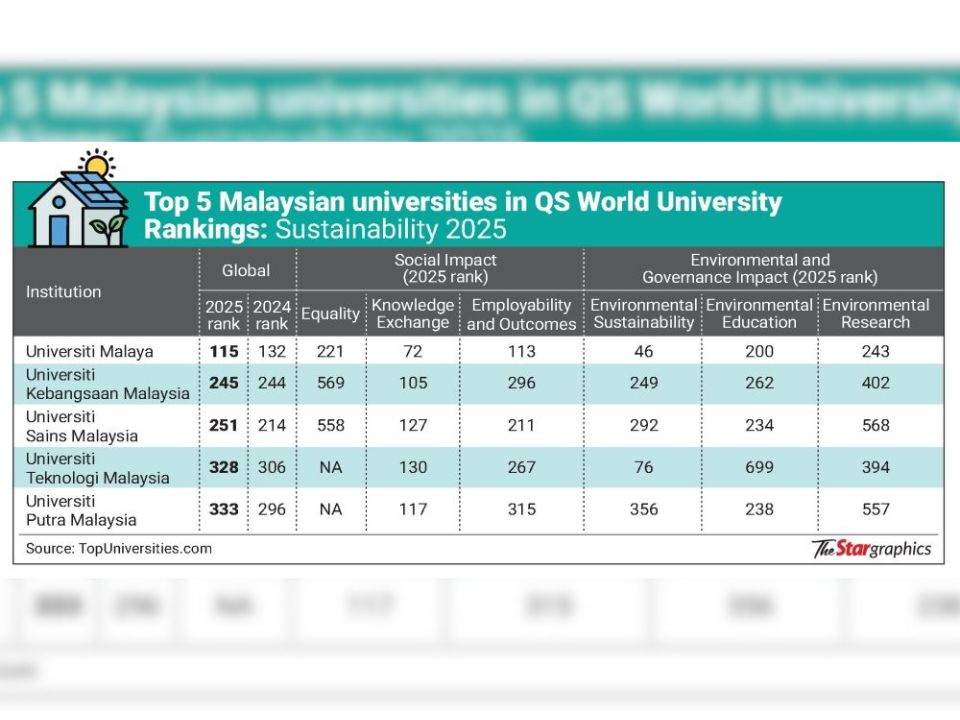Click the 'Social Impact (2025 rank)' header

tap(445, 268)
